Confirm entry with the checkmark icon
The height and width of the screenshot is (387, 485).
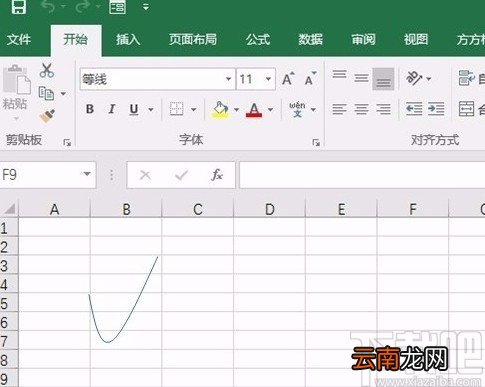181,175
